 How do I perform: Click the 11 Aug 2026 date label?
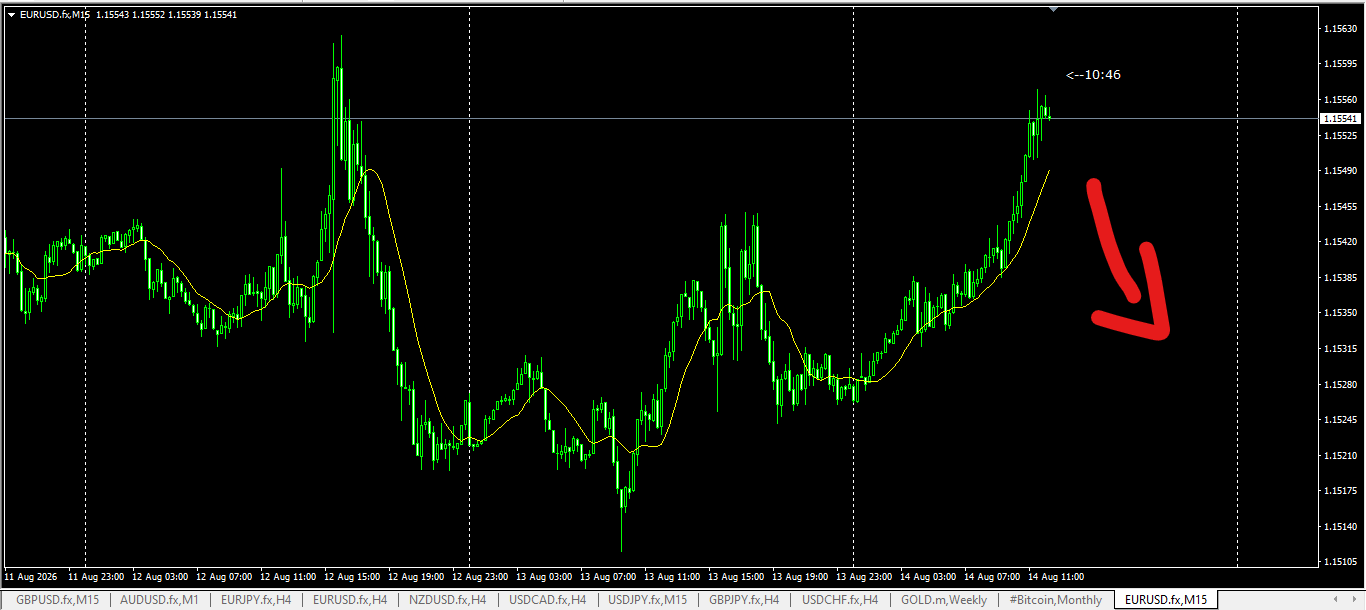pyautogui.click(x=31, y=577)
